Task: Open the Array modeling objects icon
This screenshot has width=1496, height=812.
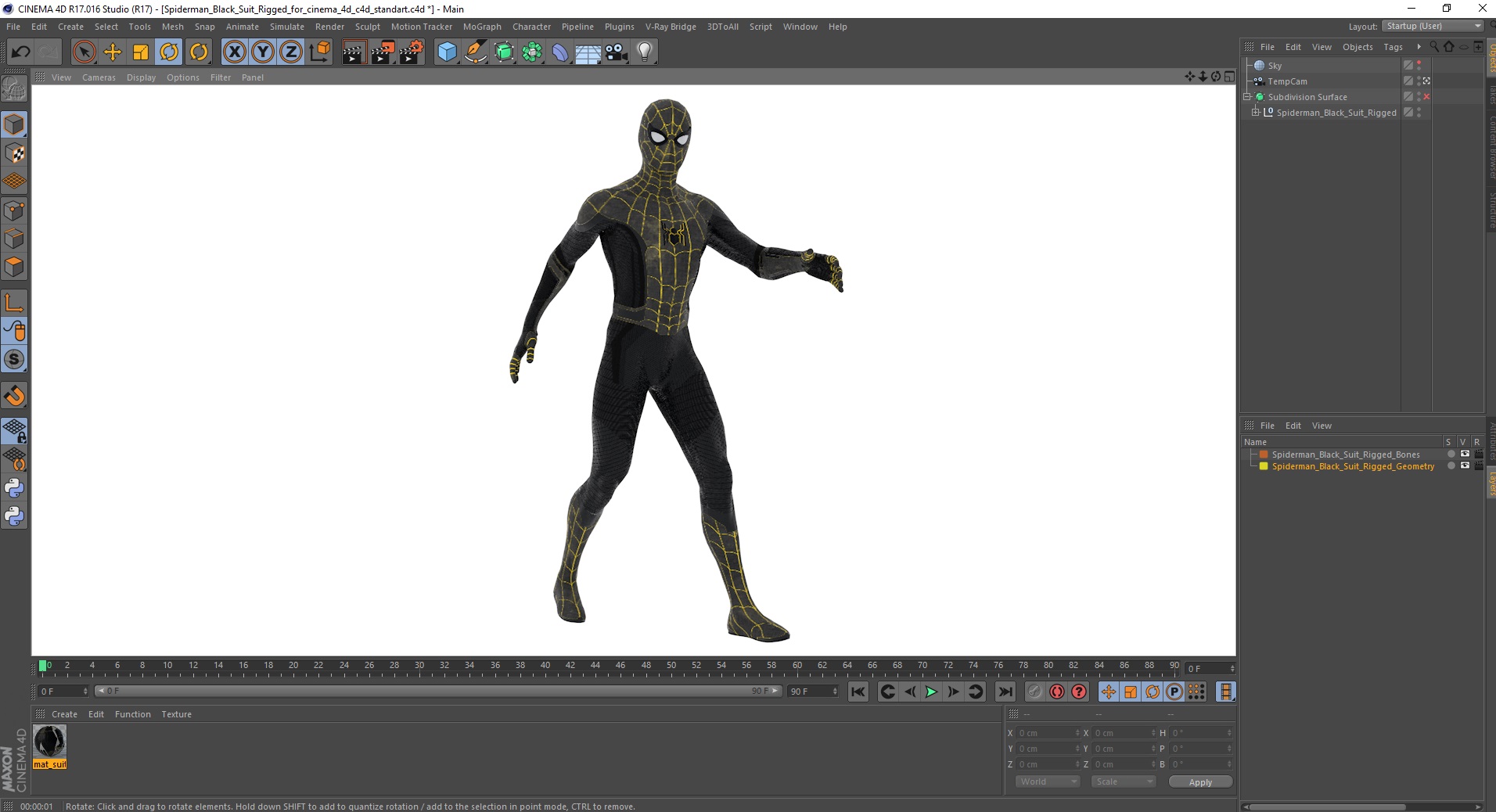Action: 533,52
